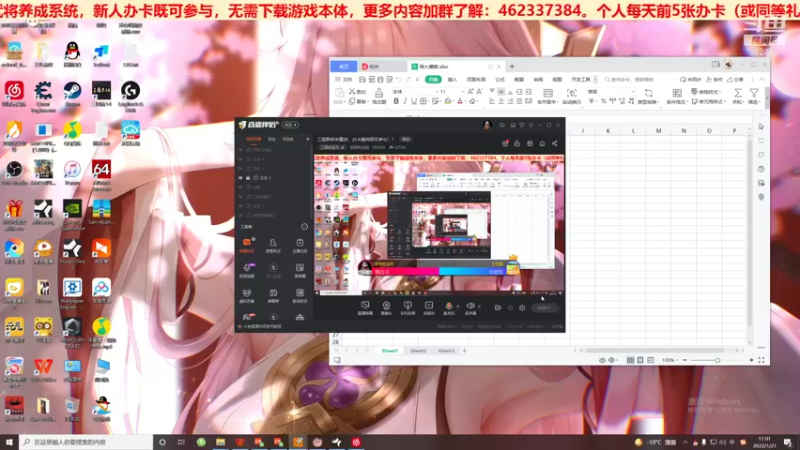Toggle the lock icon on 文本 1 source
The width and height of the screenshot is (800, 450).
click(x=248, y=178)
